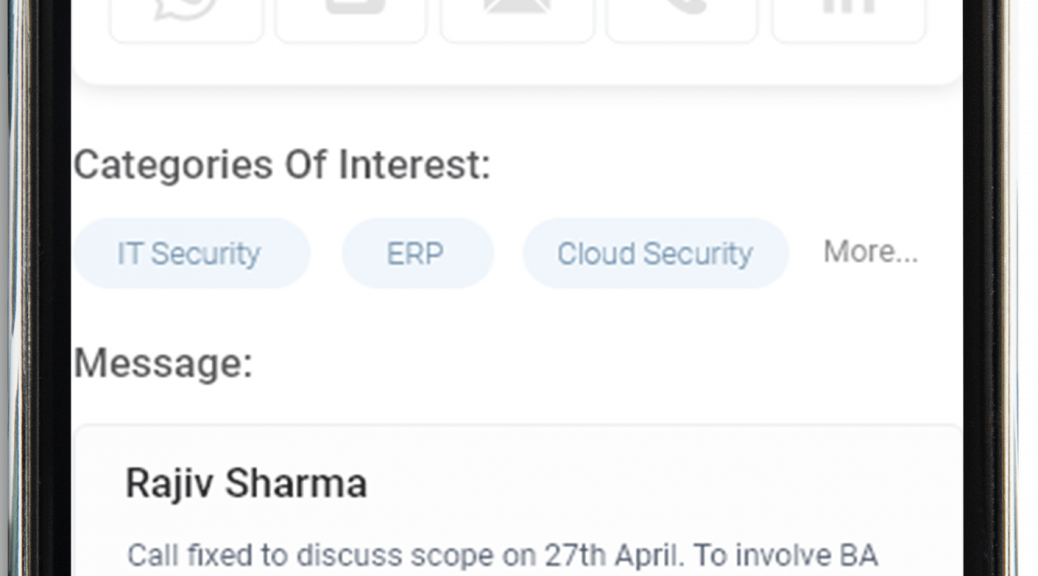
Task: Select the Cloud Security category chip
Action: [655, 253]
